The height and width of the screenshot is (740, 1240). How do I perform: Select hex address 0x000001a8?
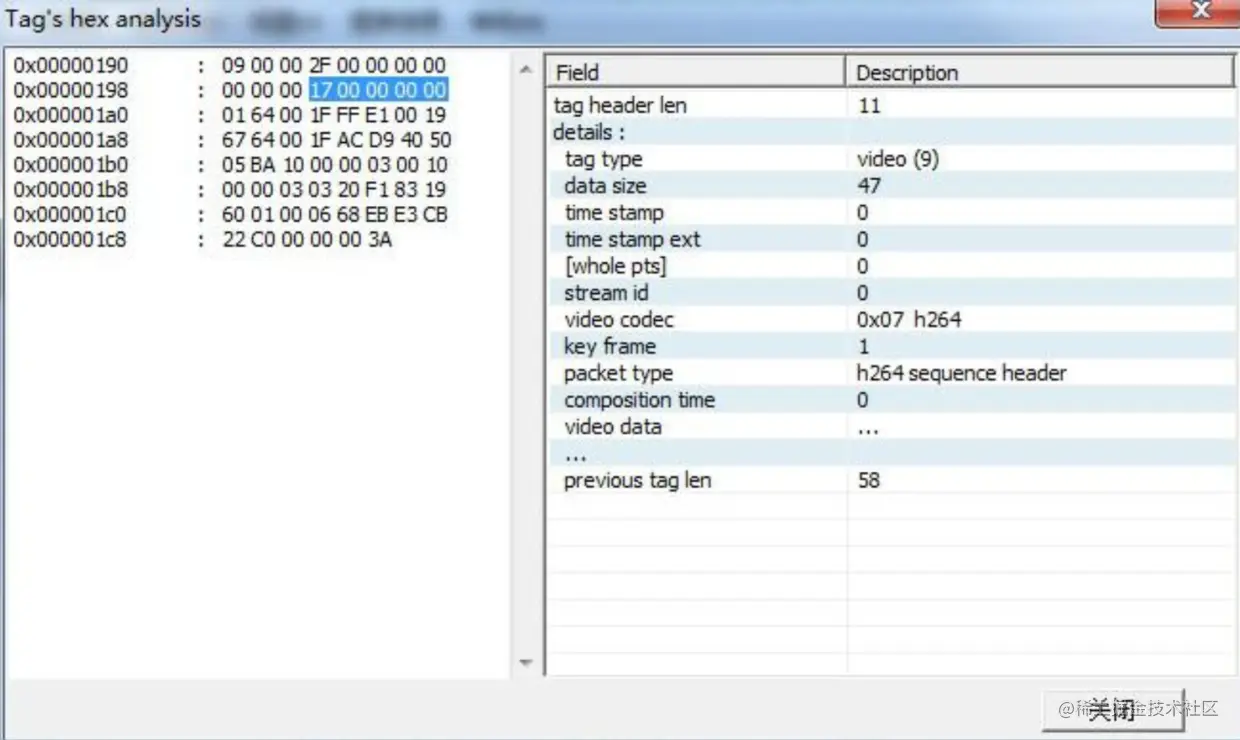click(71, 141)
